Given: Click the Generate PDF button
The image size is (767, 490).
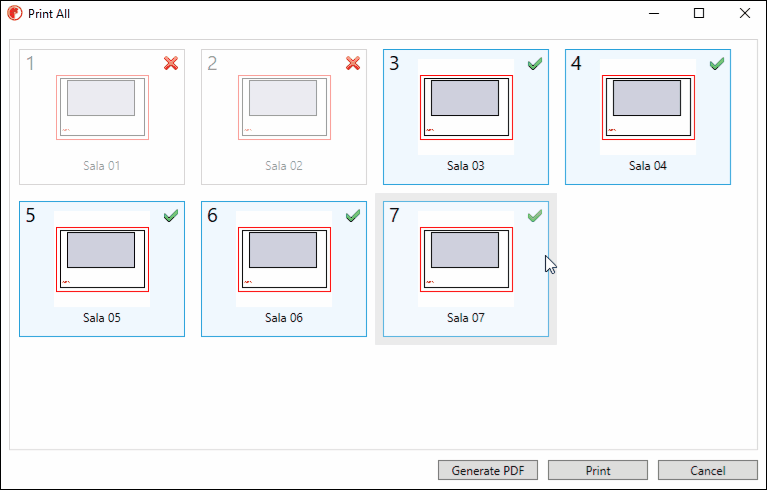Looking at the screenshot, I should [488, 470].
